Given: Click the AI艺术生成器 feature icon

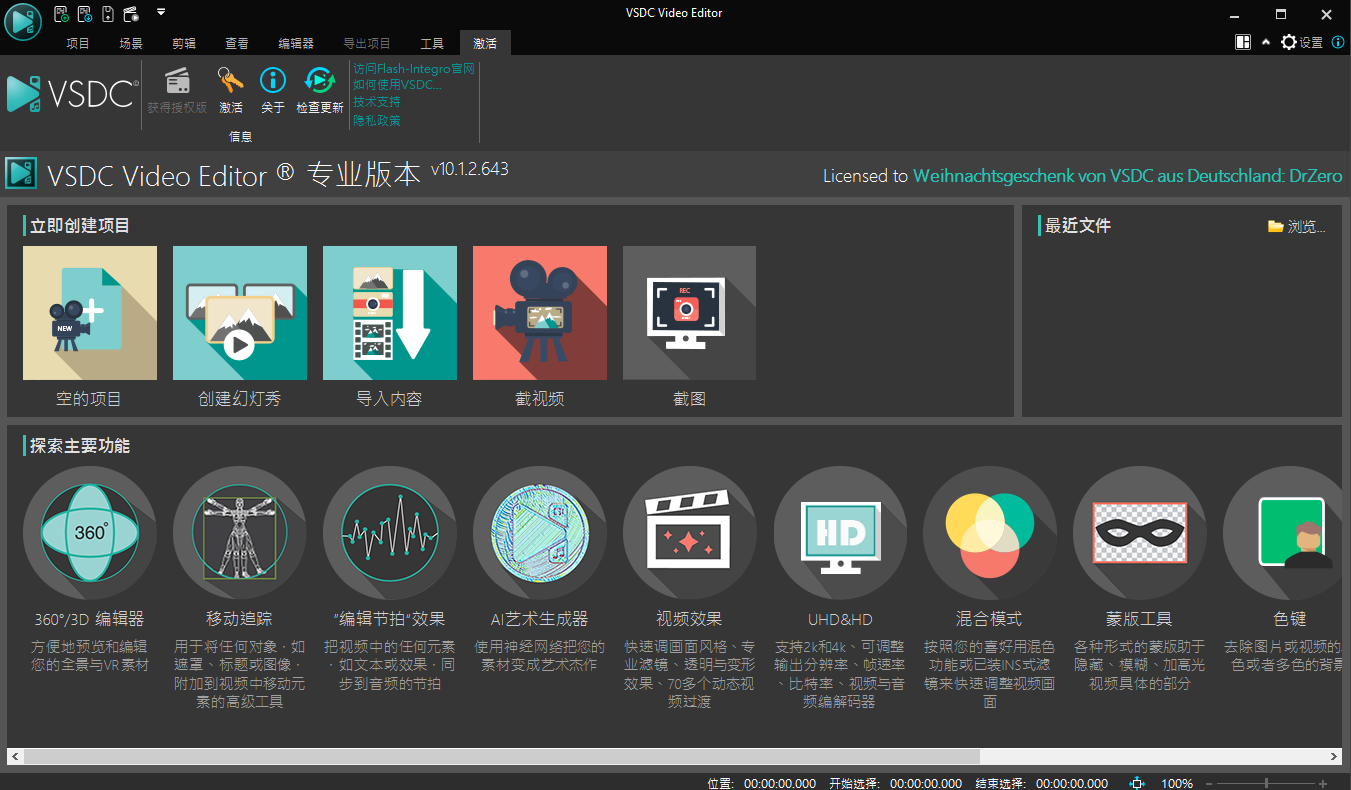Looking at the screenshot, I should [540, 533].
